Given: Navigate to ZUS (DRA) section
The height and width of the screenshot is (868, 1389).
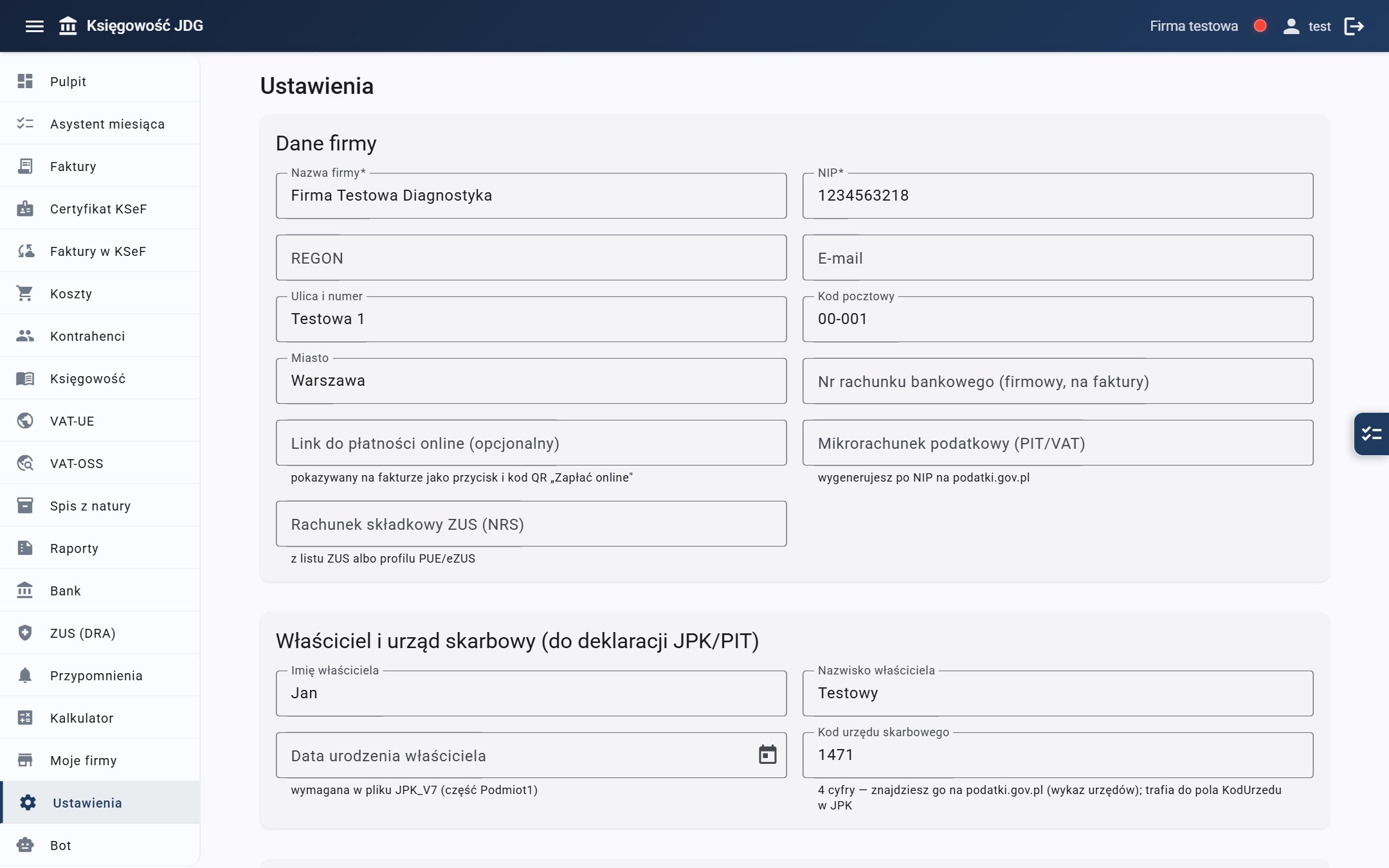Looking at the screenshot, I should (100, 633).
